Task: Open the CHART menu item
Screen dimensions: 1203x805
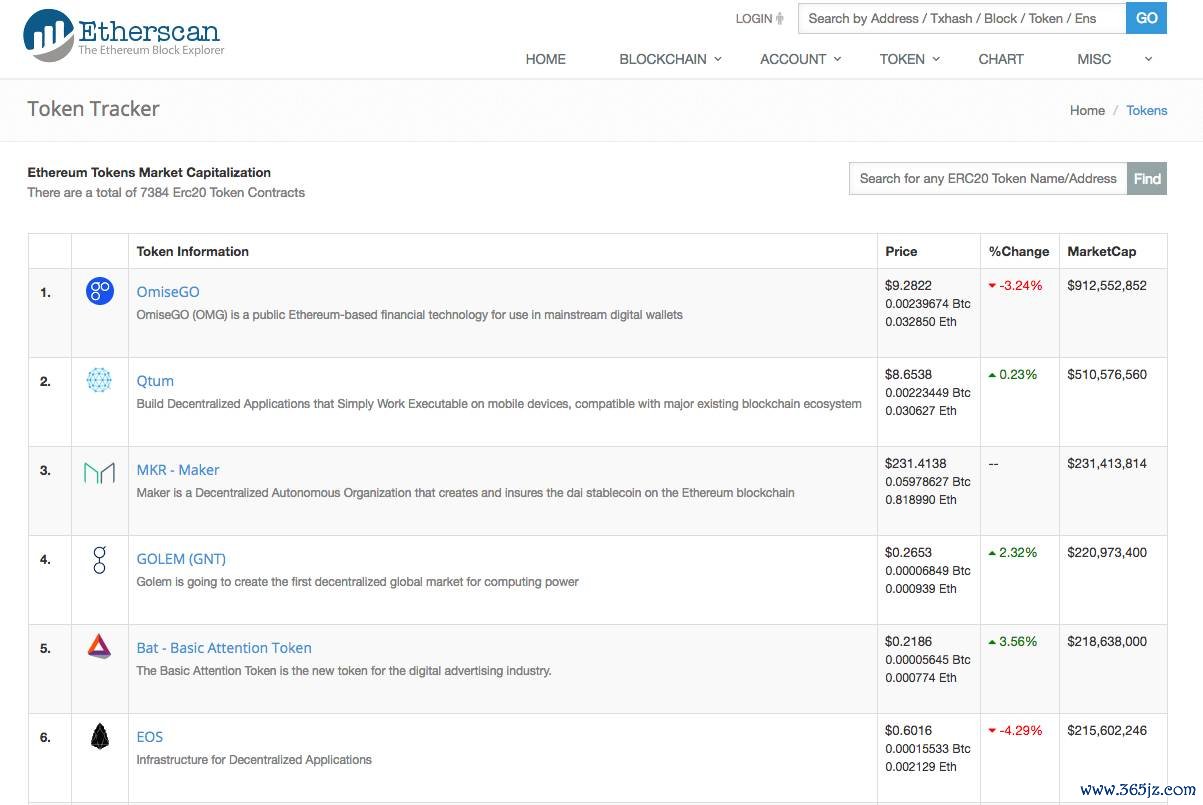Action: [1001, 59]
